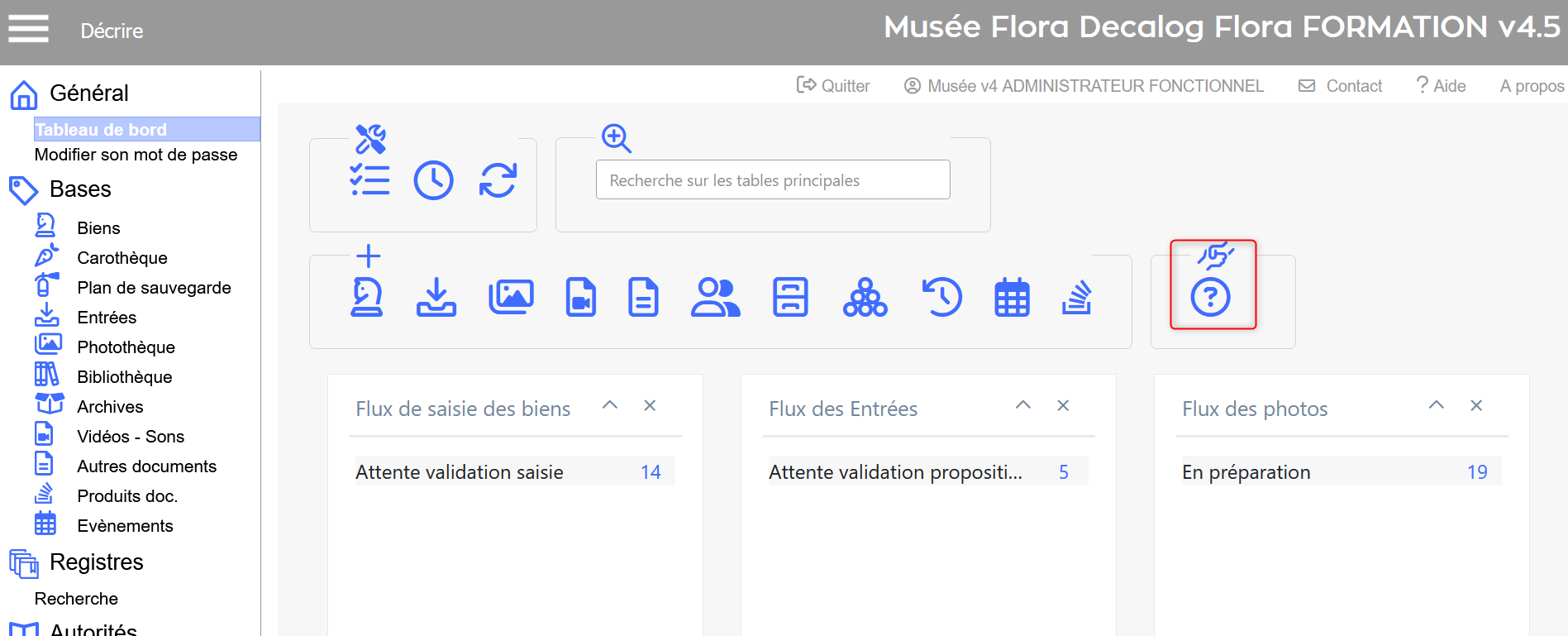The image size is (1568, 636).
Task: Open Recherche under Registres
Action: 76,599
